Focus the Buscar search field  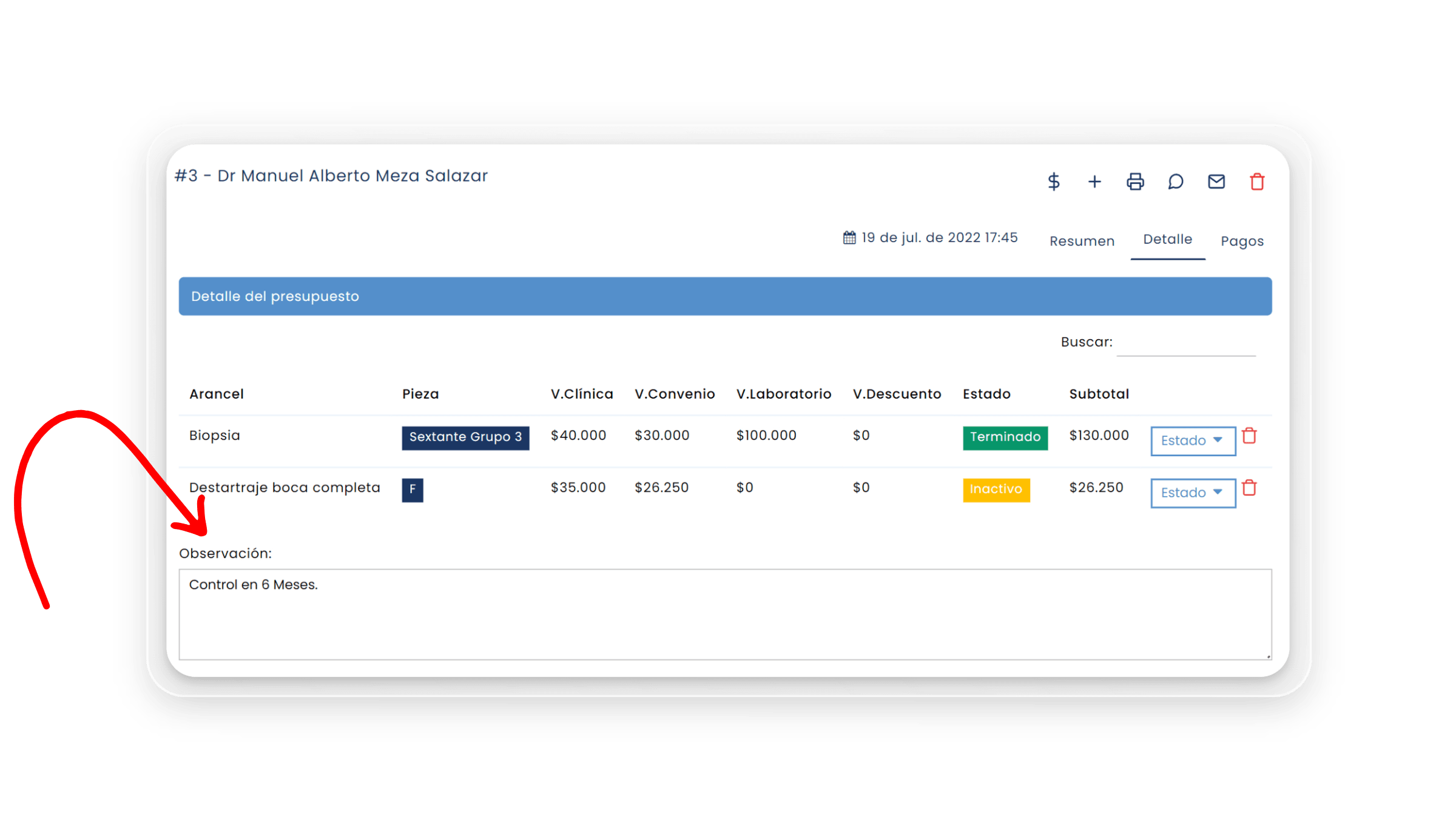pos(1186,343)
